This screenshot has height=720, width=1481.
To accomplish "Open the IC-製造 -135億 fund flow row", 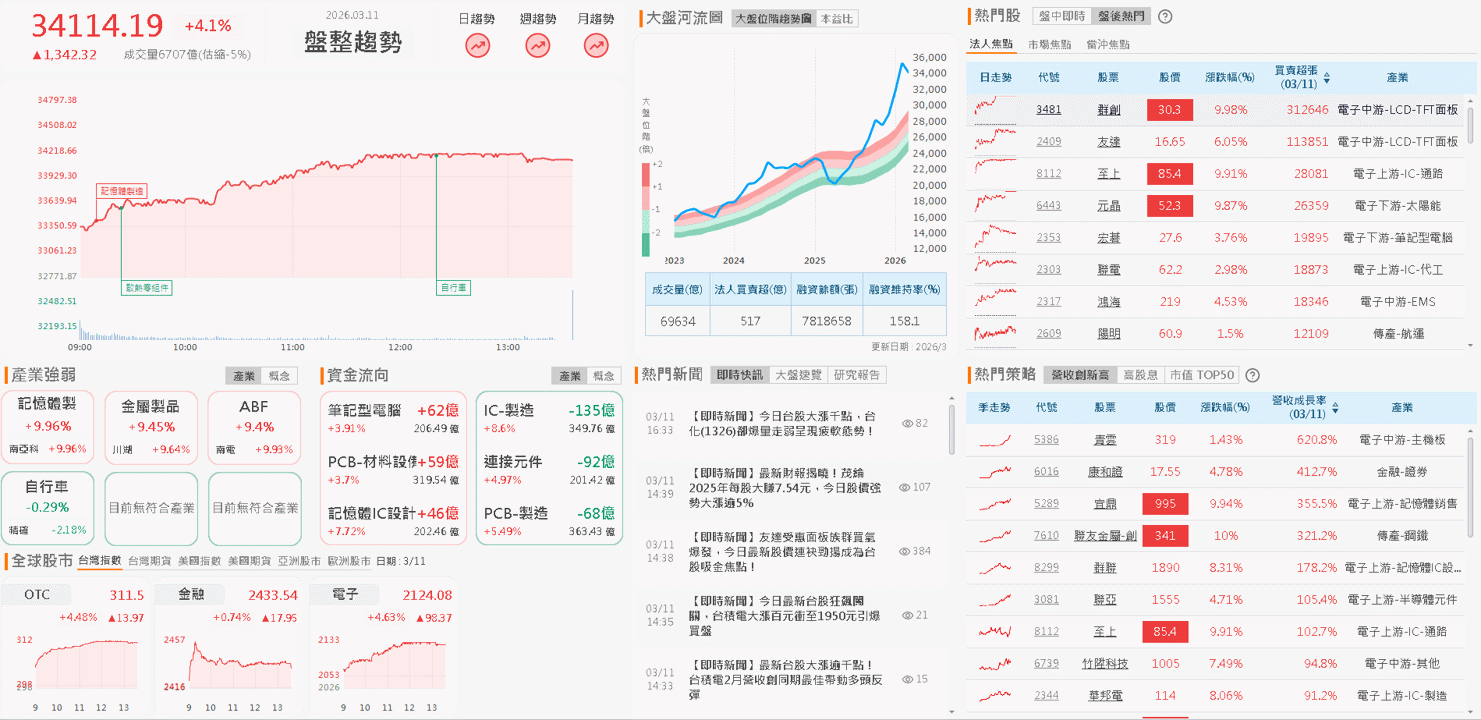I will click(548, 417).
